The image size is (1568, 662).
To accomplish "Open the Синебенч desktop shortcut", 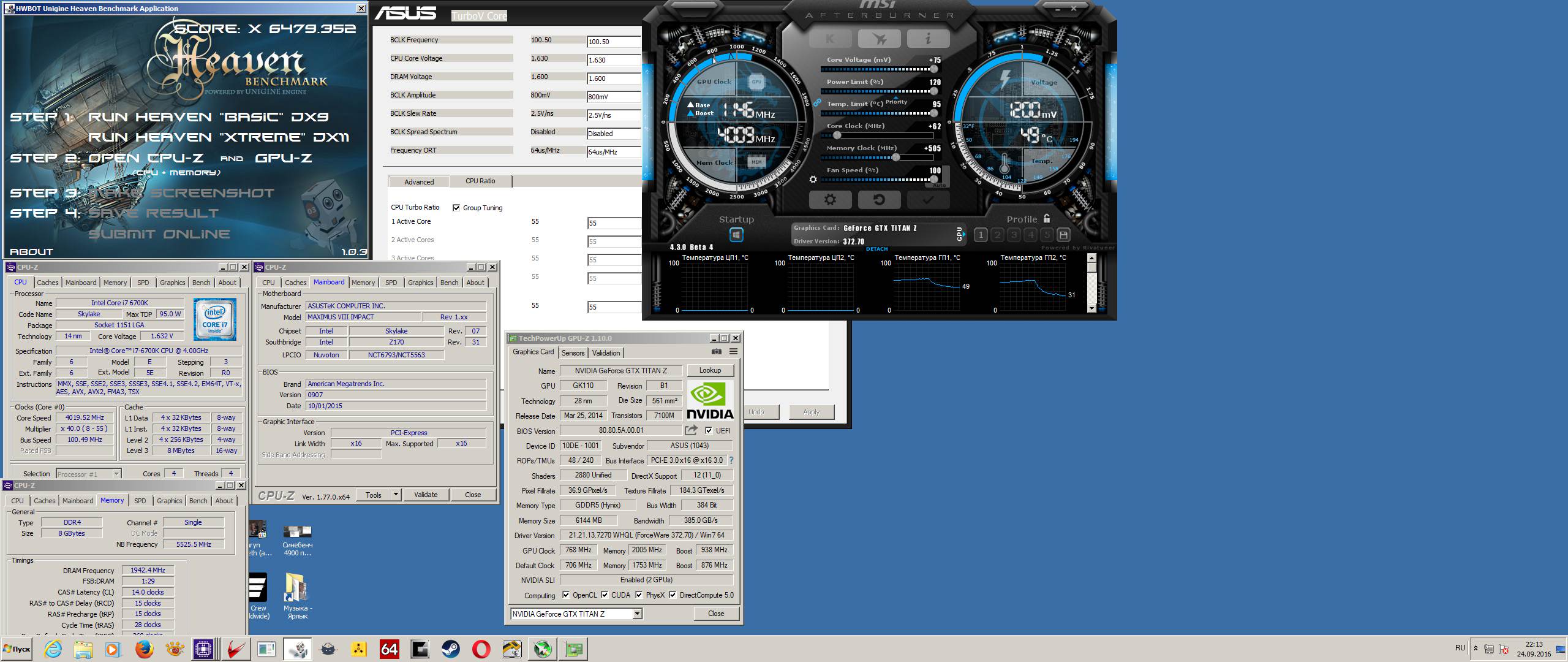I will [x=298, y=539].
